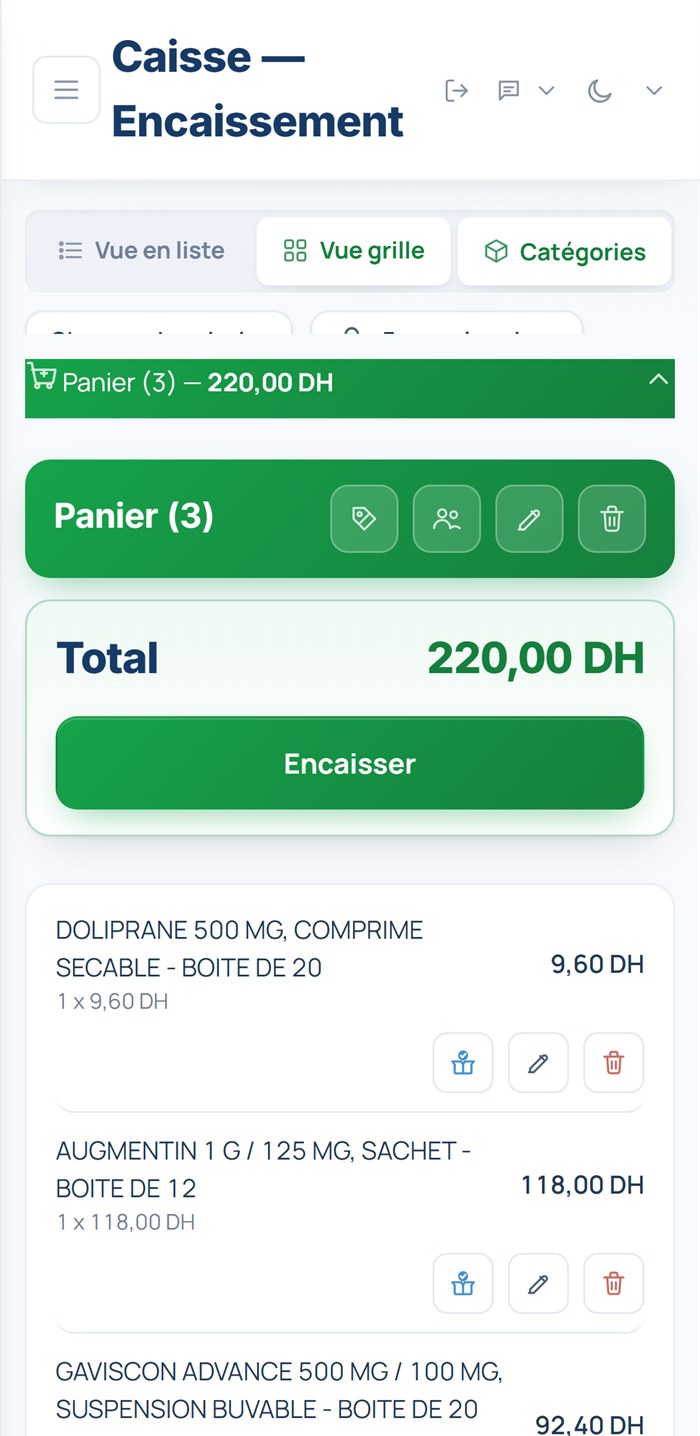Expand chevron next to chat icon
700x1436 pixels.
coord(546,91)
